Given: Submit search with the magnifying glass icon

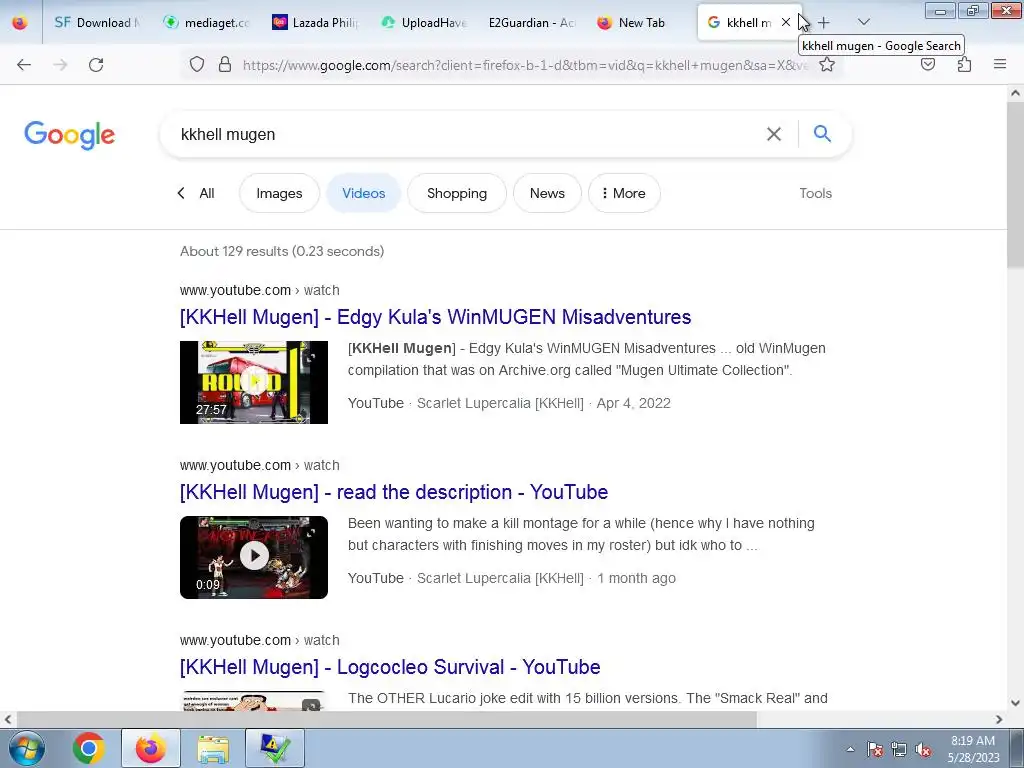Looking at the screenshot, I should pyautogui.click(x=822, y=134).
